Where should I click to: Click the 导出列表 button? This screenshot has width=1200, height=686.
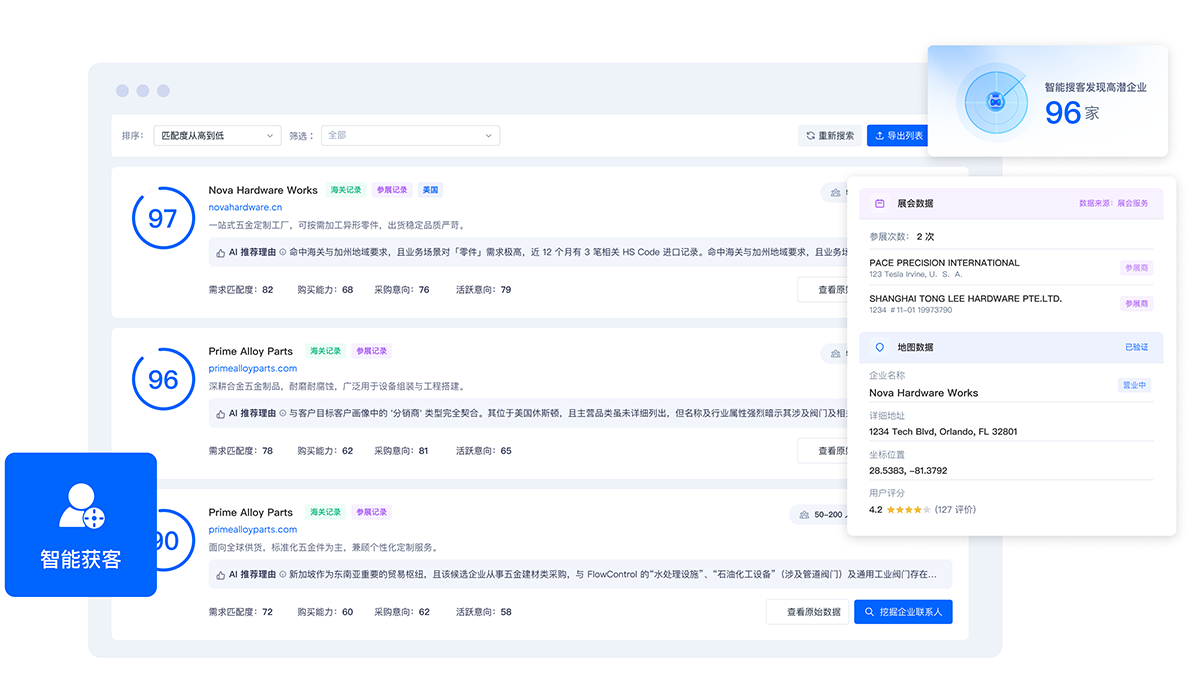(899, 135)
